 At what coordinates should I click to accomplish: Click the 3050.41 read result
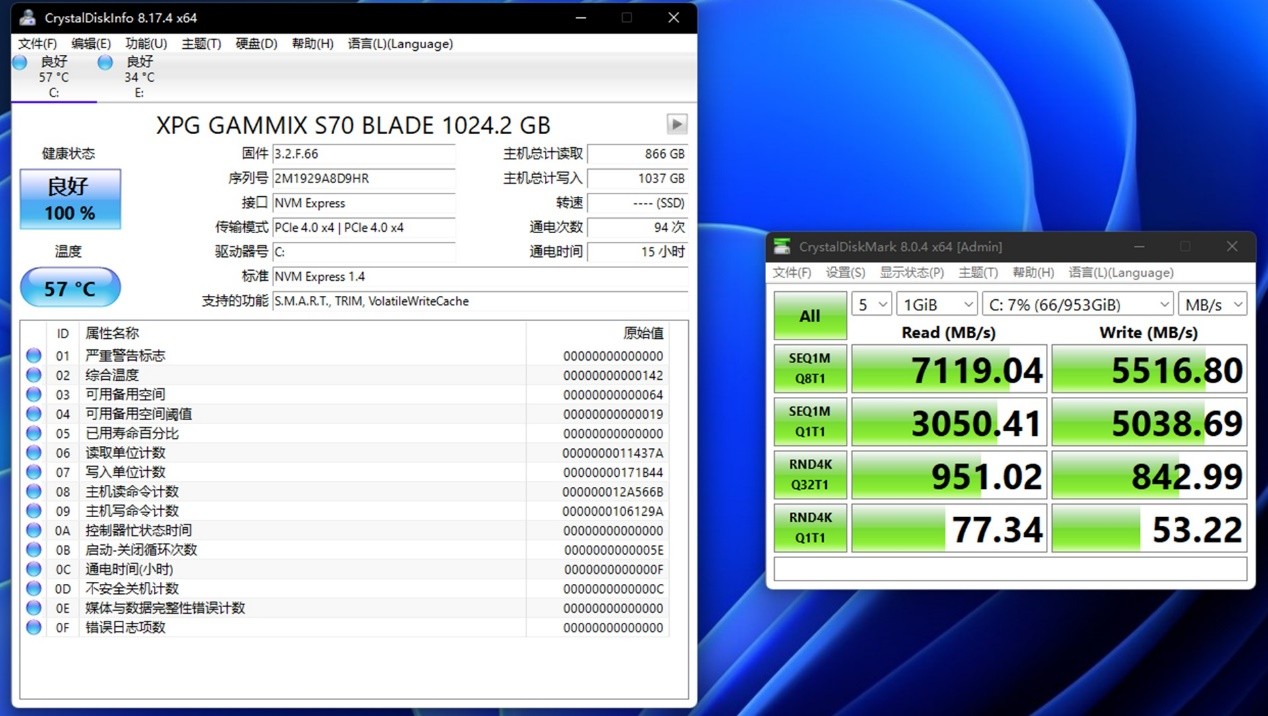949,422
